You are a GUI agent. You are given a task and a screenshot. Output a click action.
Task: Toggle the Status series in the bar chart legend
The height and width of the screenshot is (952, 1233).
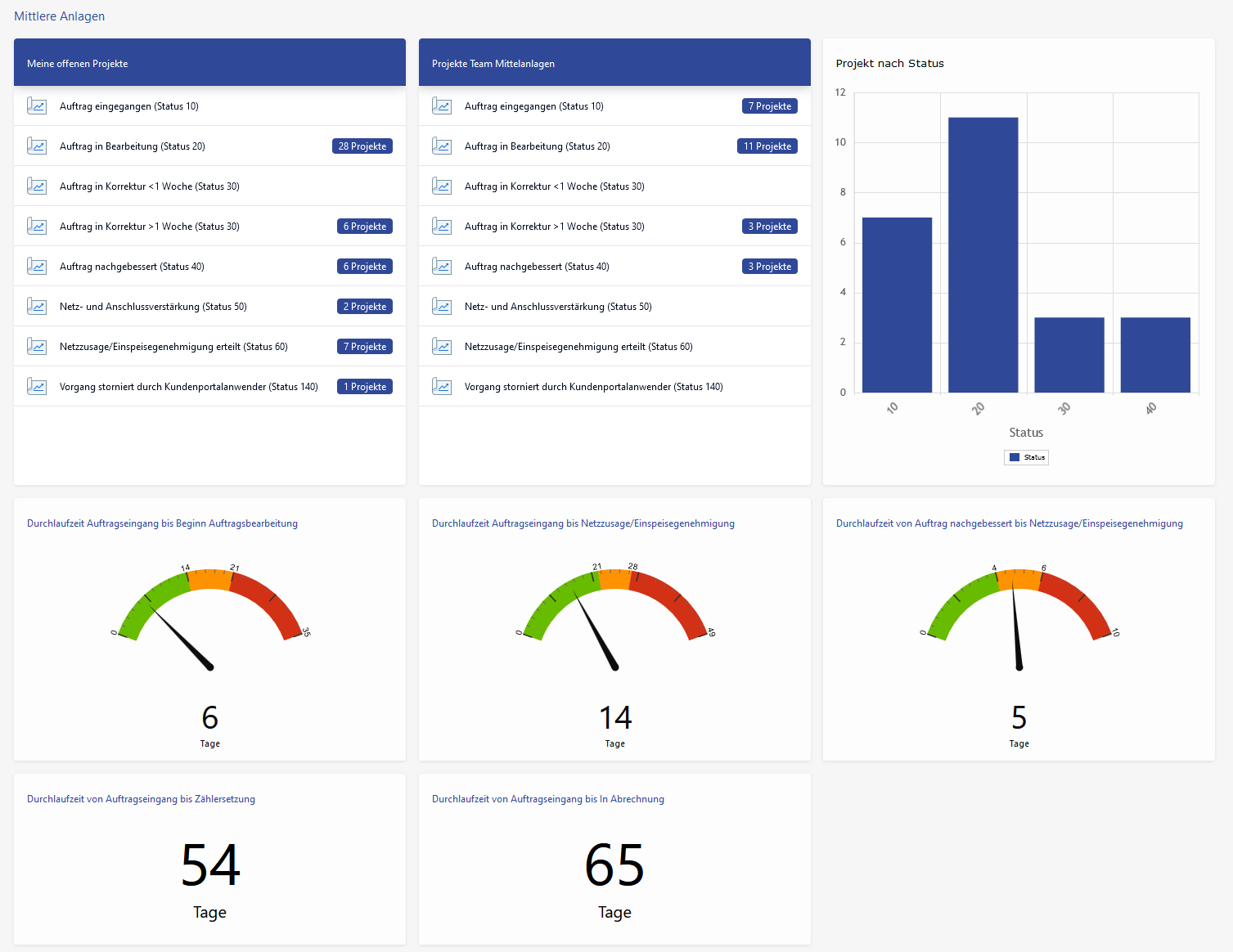[x=1026, y=457]
